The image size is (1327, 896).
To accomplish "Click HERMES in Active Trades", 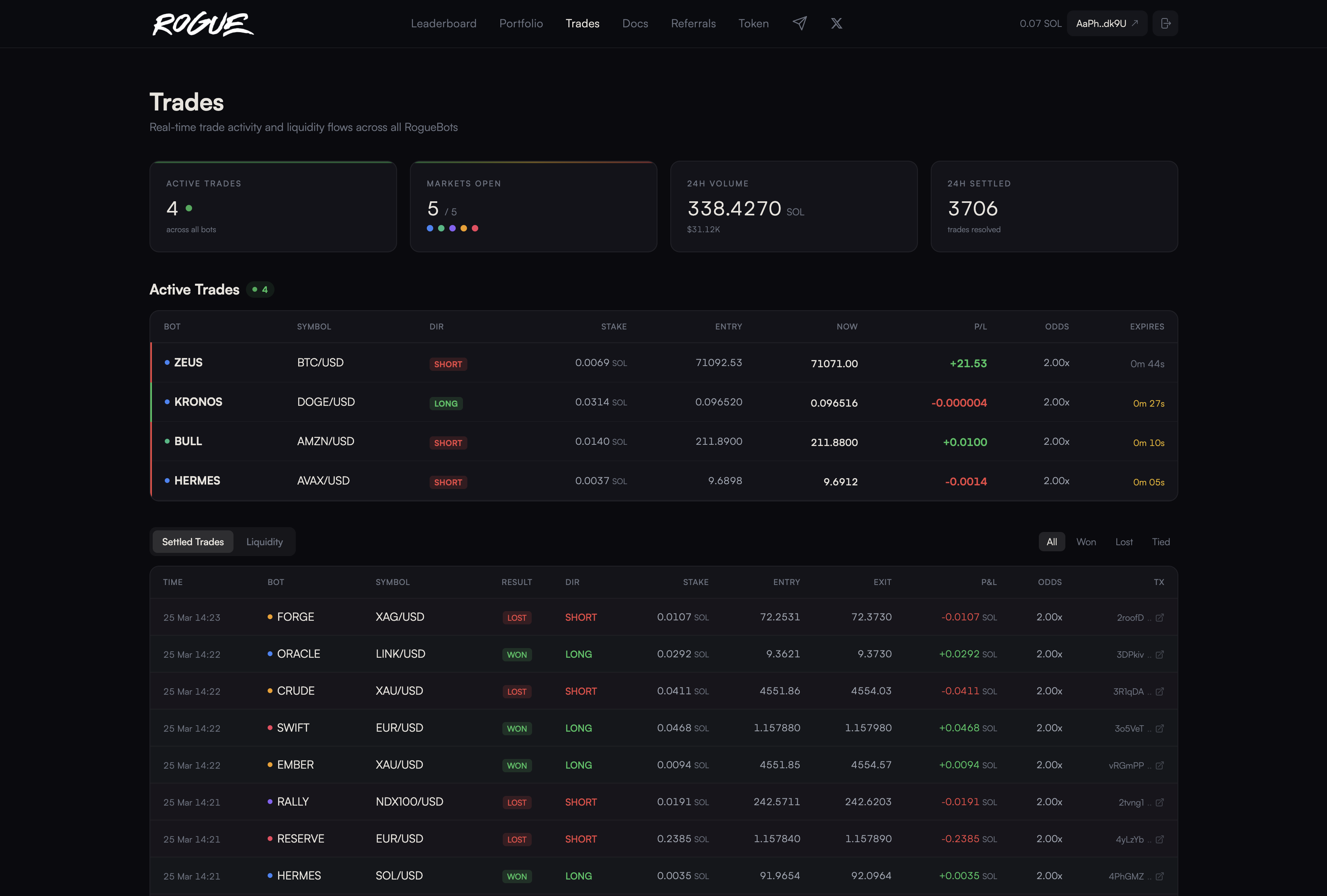I will tap(197, 481).
